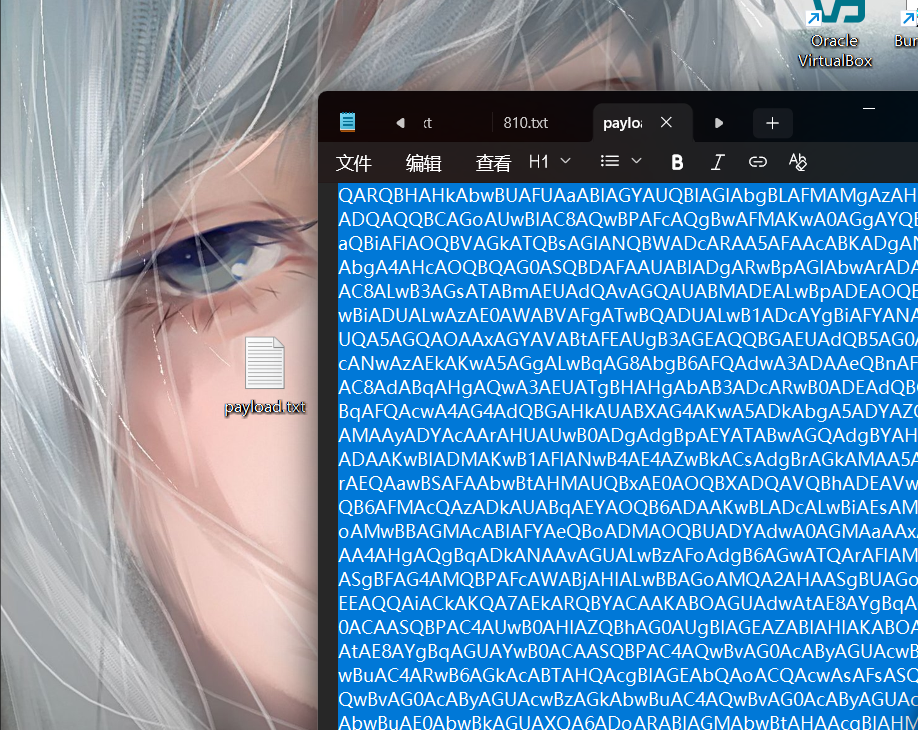The height and width of the screenshot is (730, 918).
Task: Open the 编辑 menu
Action: pyautogui.click(x=423, y=163)
